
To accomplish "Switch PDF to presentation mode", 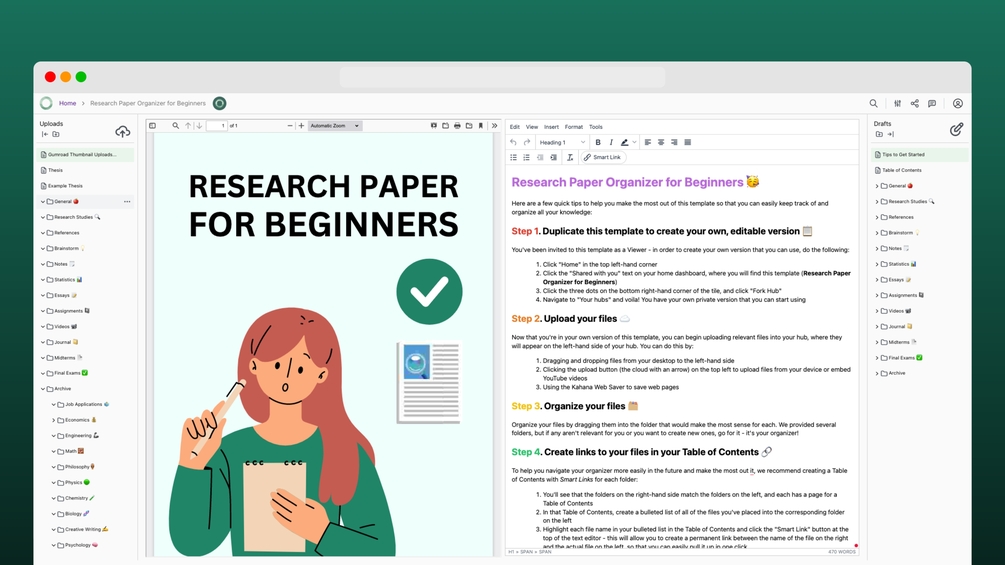I will (434, 126).
